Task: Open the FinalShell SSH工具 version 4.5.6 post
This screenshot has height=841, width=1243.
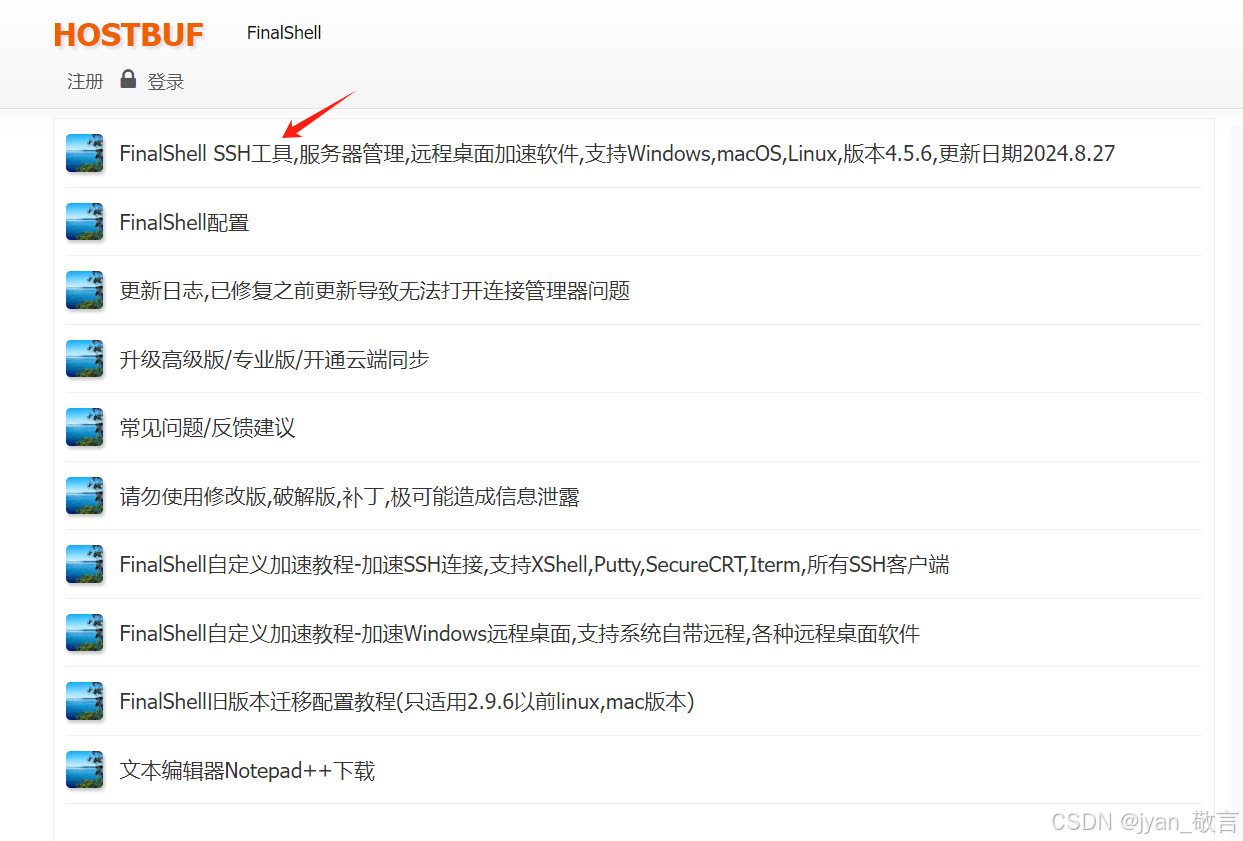Action: click(617, 154)
